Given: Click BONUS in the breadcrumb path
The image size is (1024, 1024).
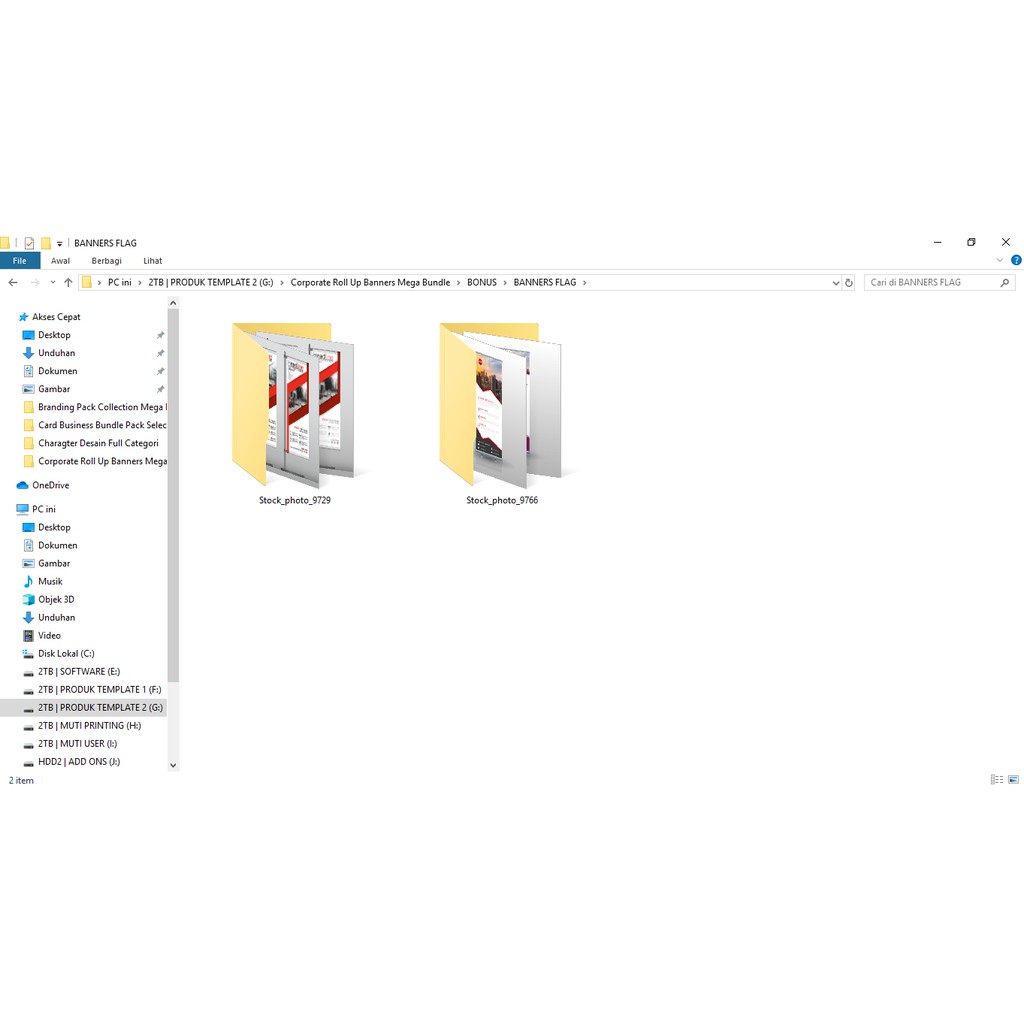Looking at the screenshot, I should (x=481, y=283).
